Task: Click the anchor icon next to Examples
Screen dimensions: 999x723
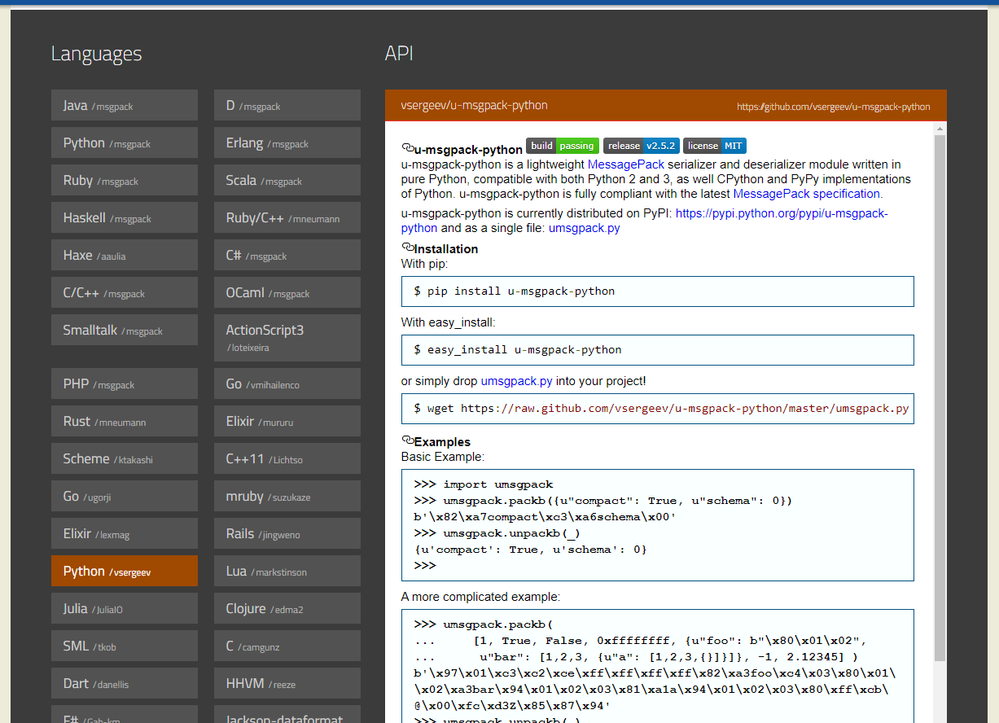Action: [408, 440]
